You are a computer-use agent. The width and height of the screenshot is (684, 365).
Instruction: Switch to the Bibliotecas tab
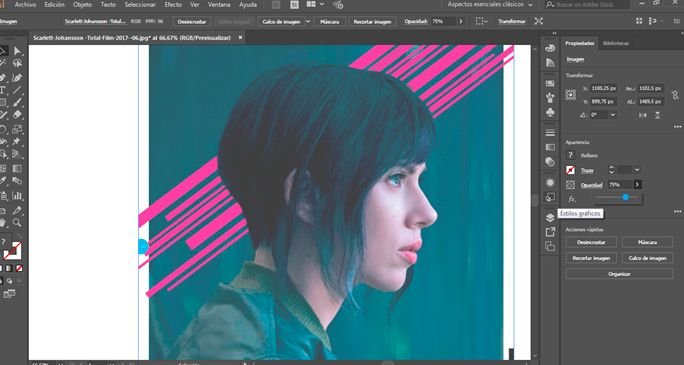(616, 43)
